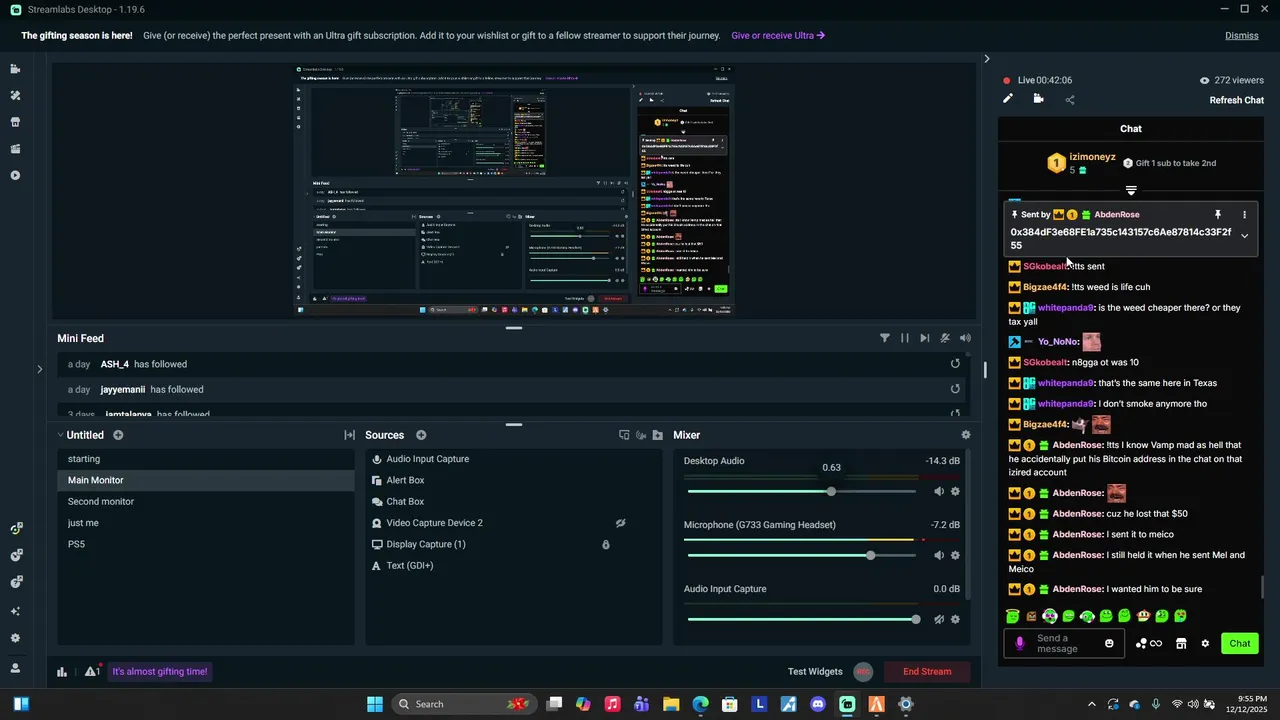Open the sparkle icon in left sidebar
Screen dimensions: 1280x720
coord(15,611)
